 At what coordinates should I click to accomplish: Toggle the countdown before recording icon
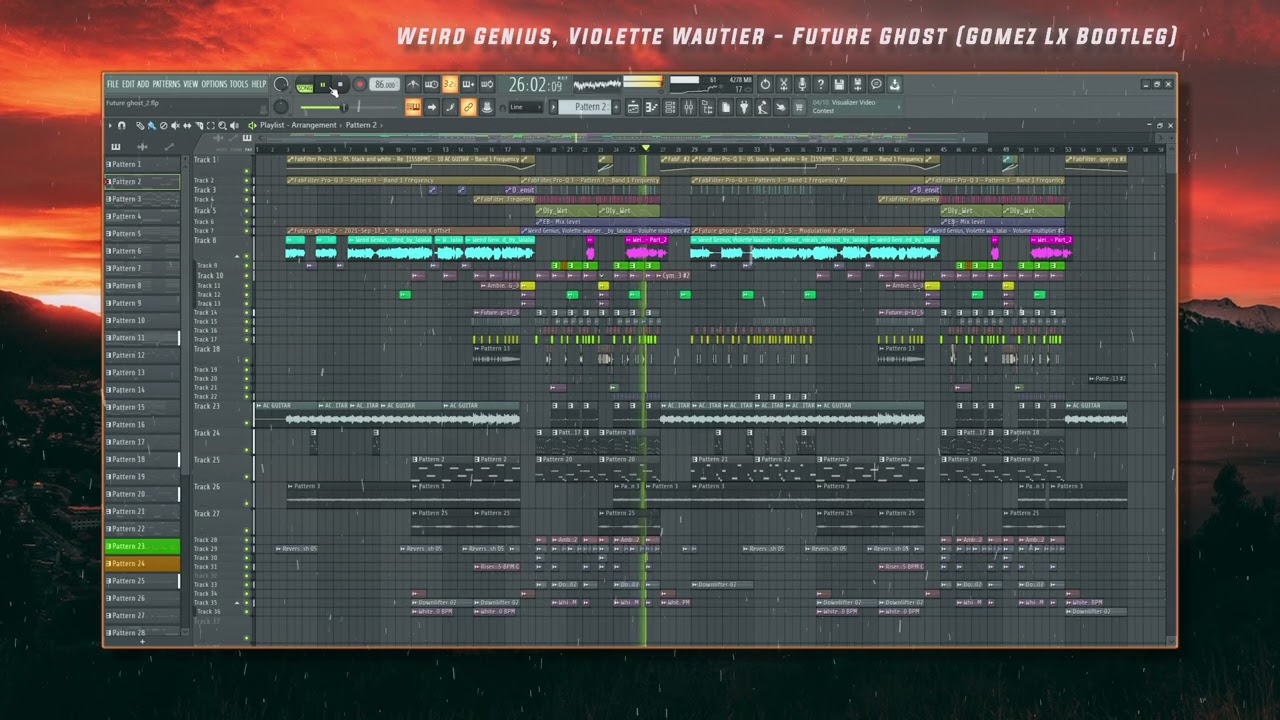point(450,84)
